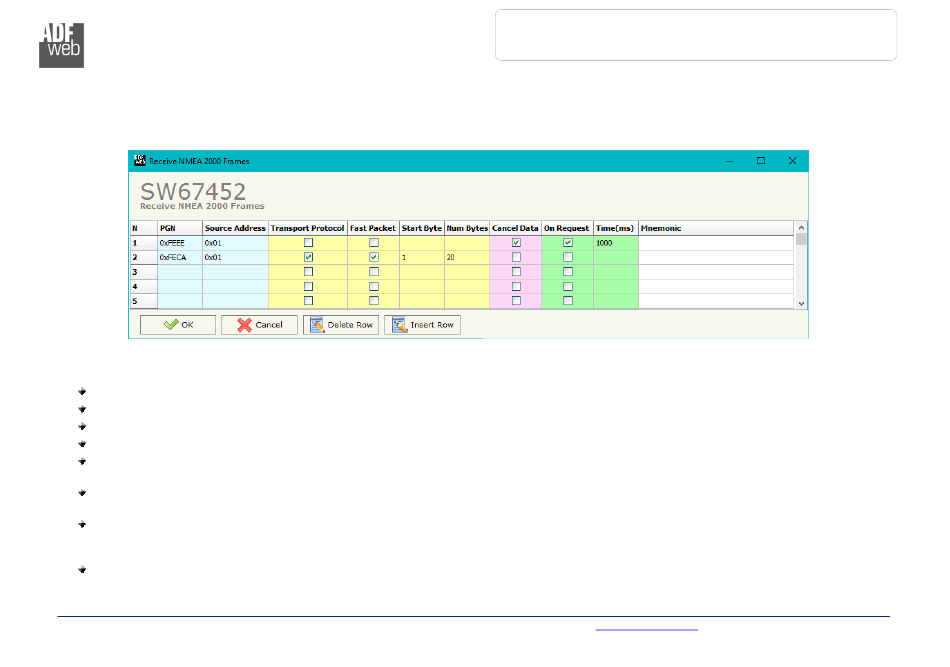
Task: Click the Delete Row button
Action: click(x=341, y=325)
